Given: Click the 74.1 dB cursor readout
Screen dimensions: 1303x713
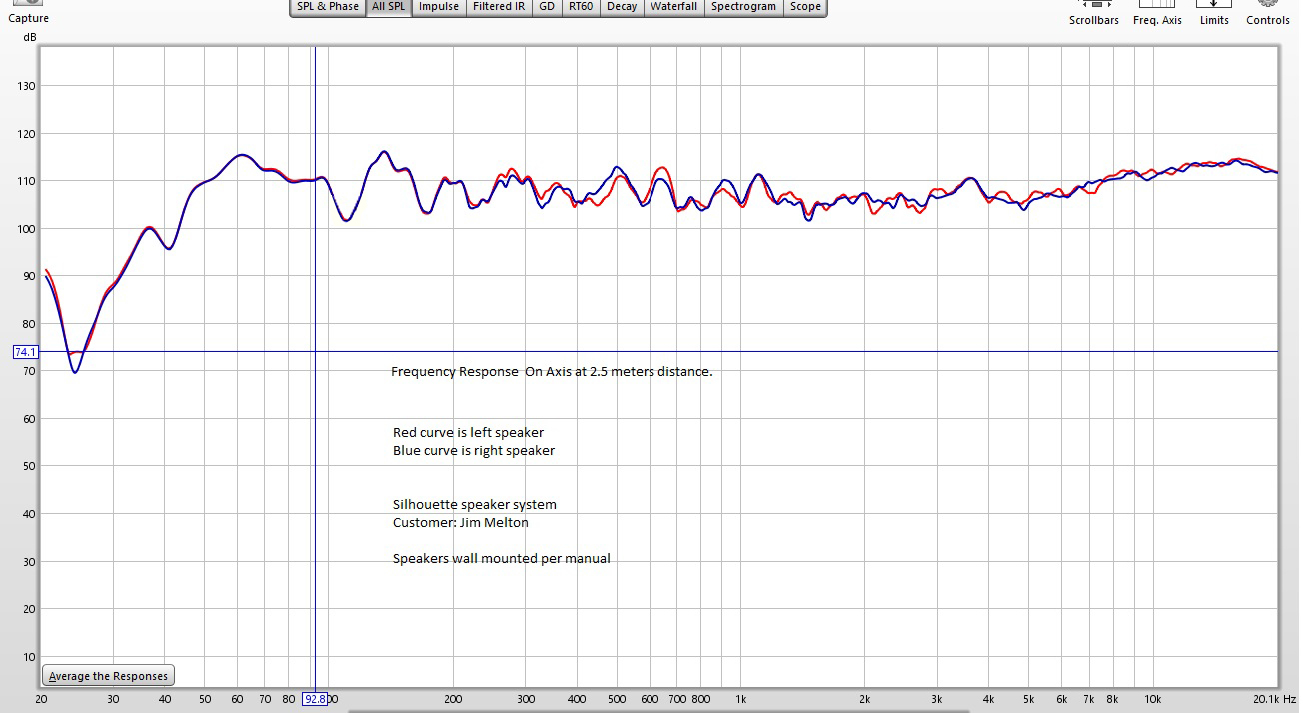Looking at the screenshot, I should tap(26, 352).
